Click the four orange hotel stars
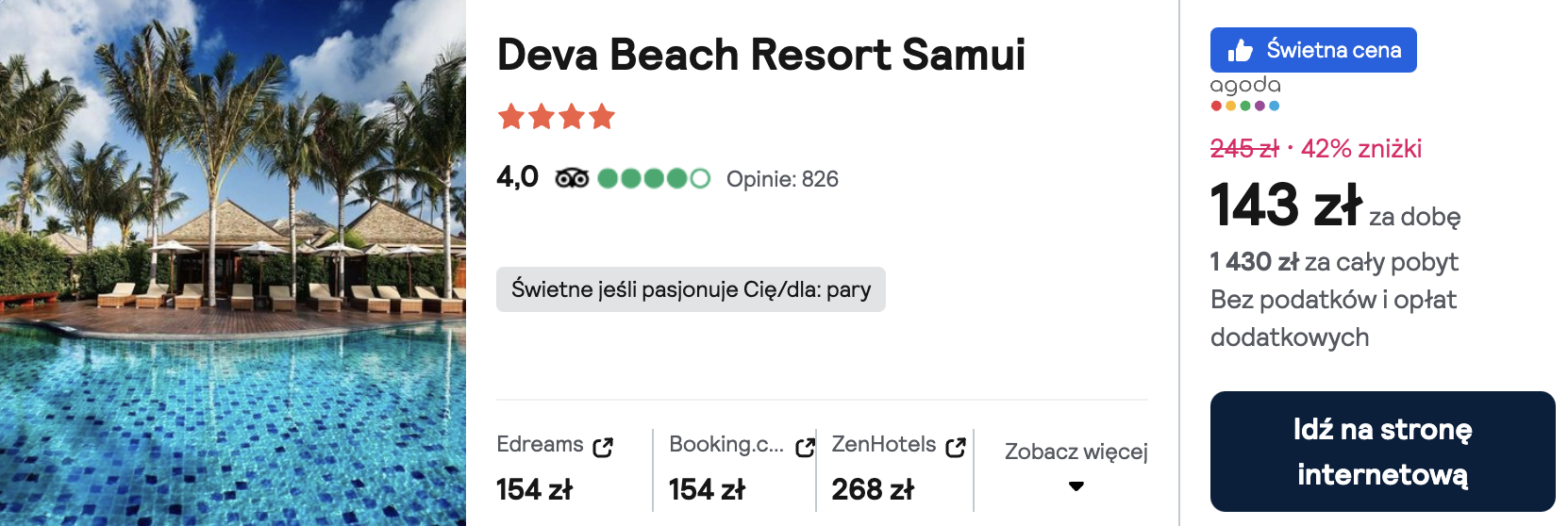 (557, 117)
